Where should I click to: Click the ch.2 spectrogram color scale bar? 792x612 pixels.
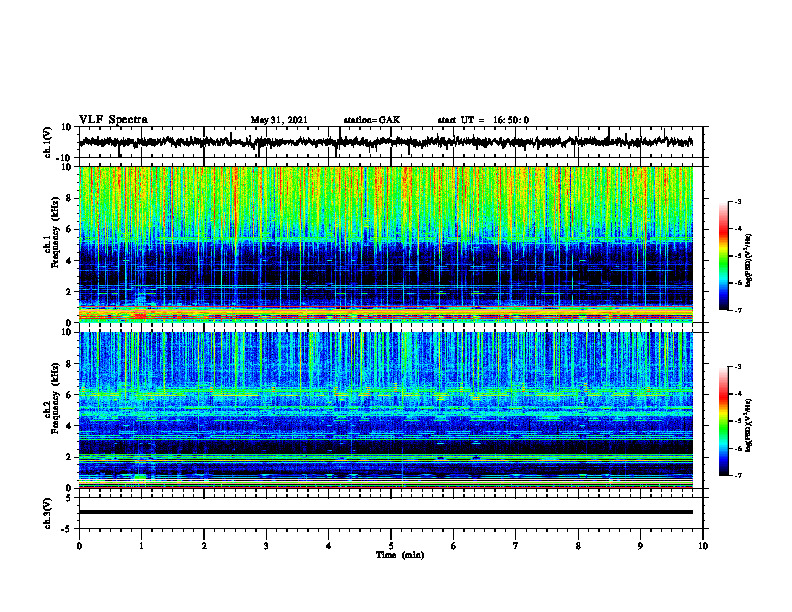click(x=724, y=421)
